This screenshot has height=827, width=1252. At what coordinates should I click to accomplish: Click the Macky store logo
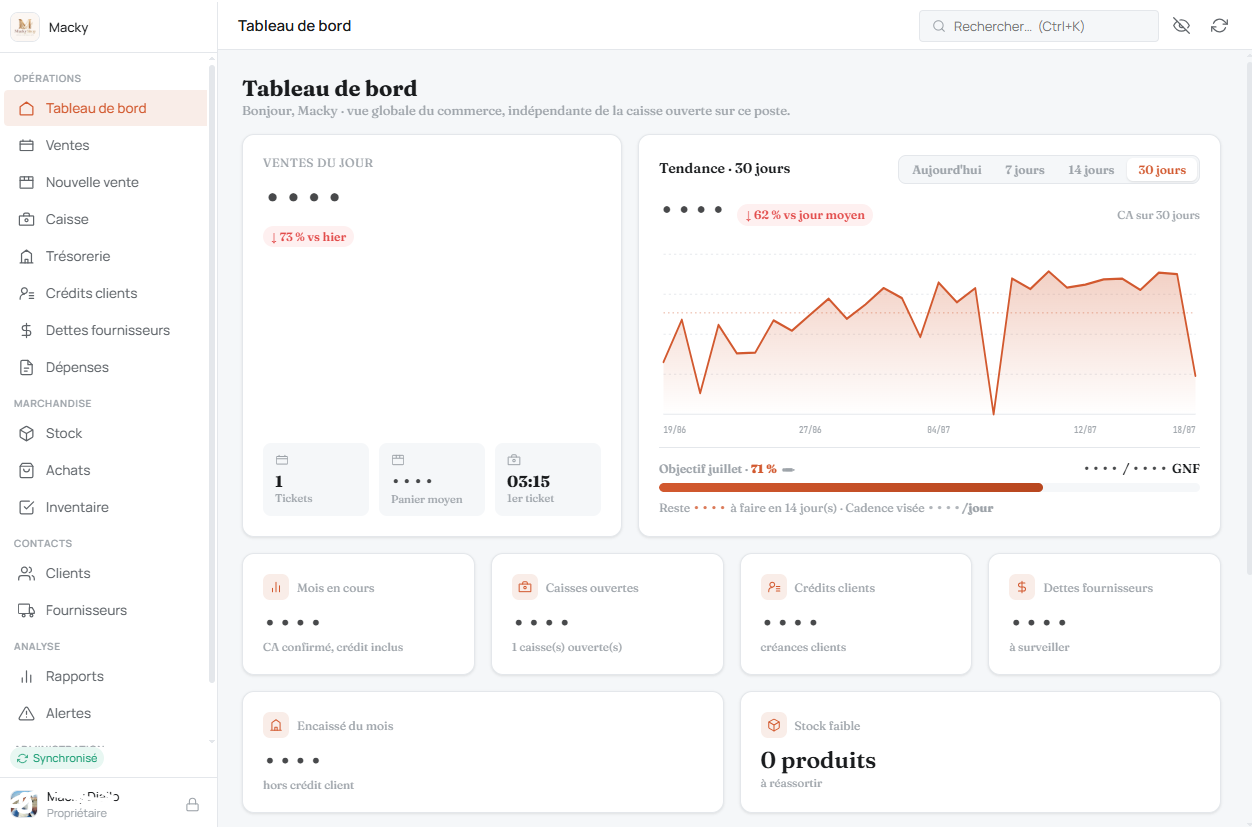point(25,27)
